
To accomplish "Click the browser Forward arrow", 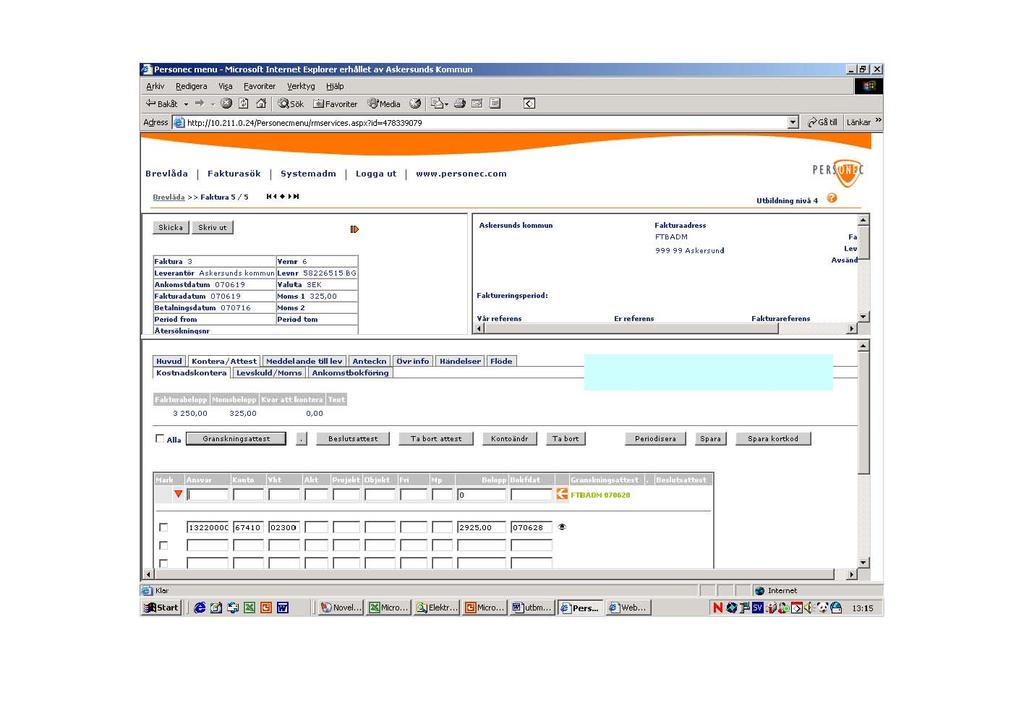I will coord(199,103).
